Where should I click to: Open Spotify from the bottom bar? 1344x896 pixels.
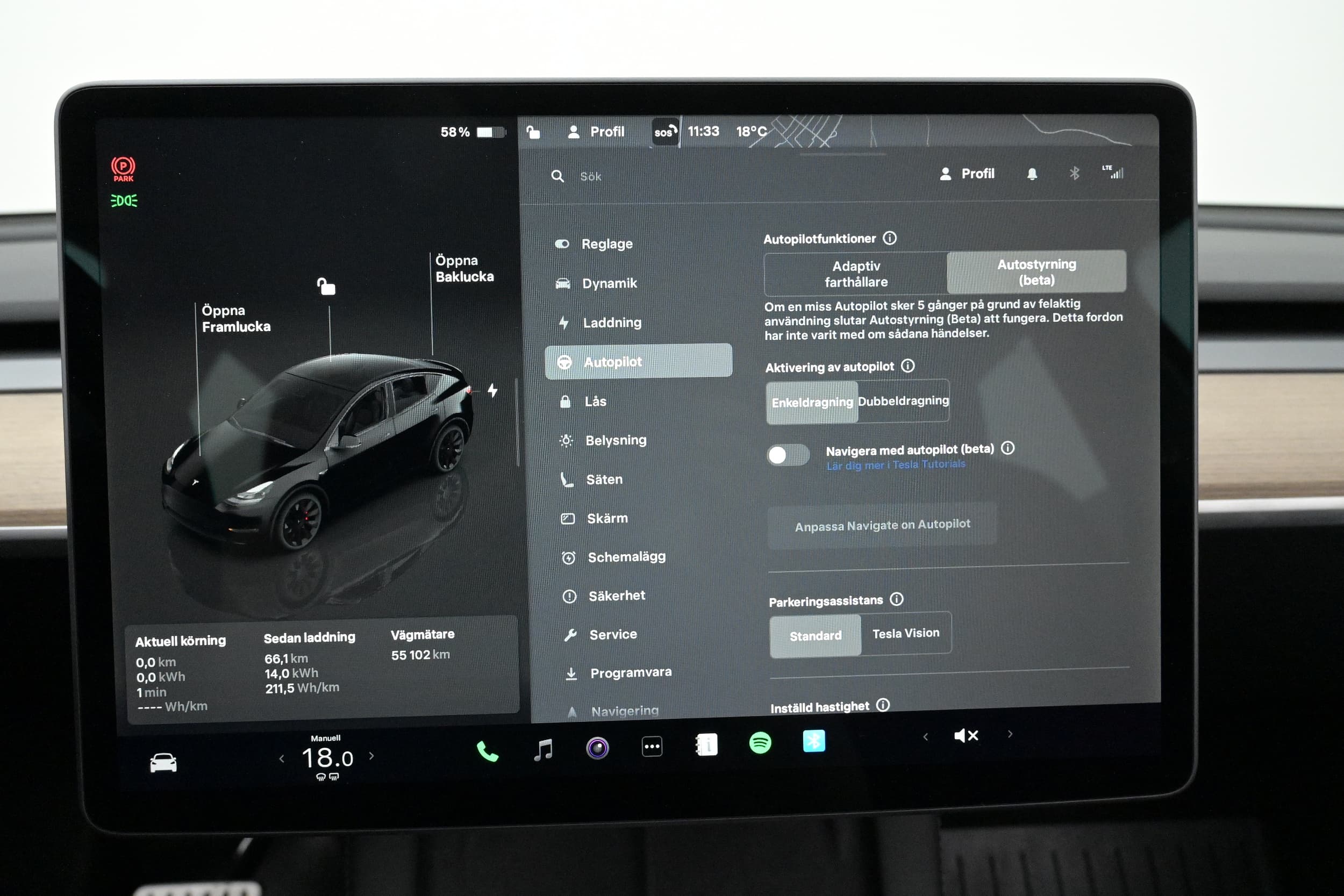(760, 743)
